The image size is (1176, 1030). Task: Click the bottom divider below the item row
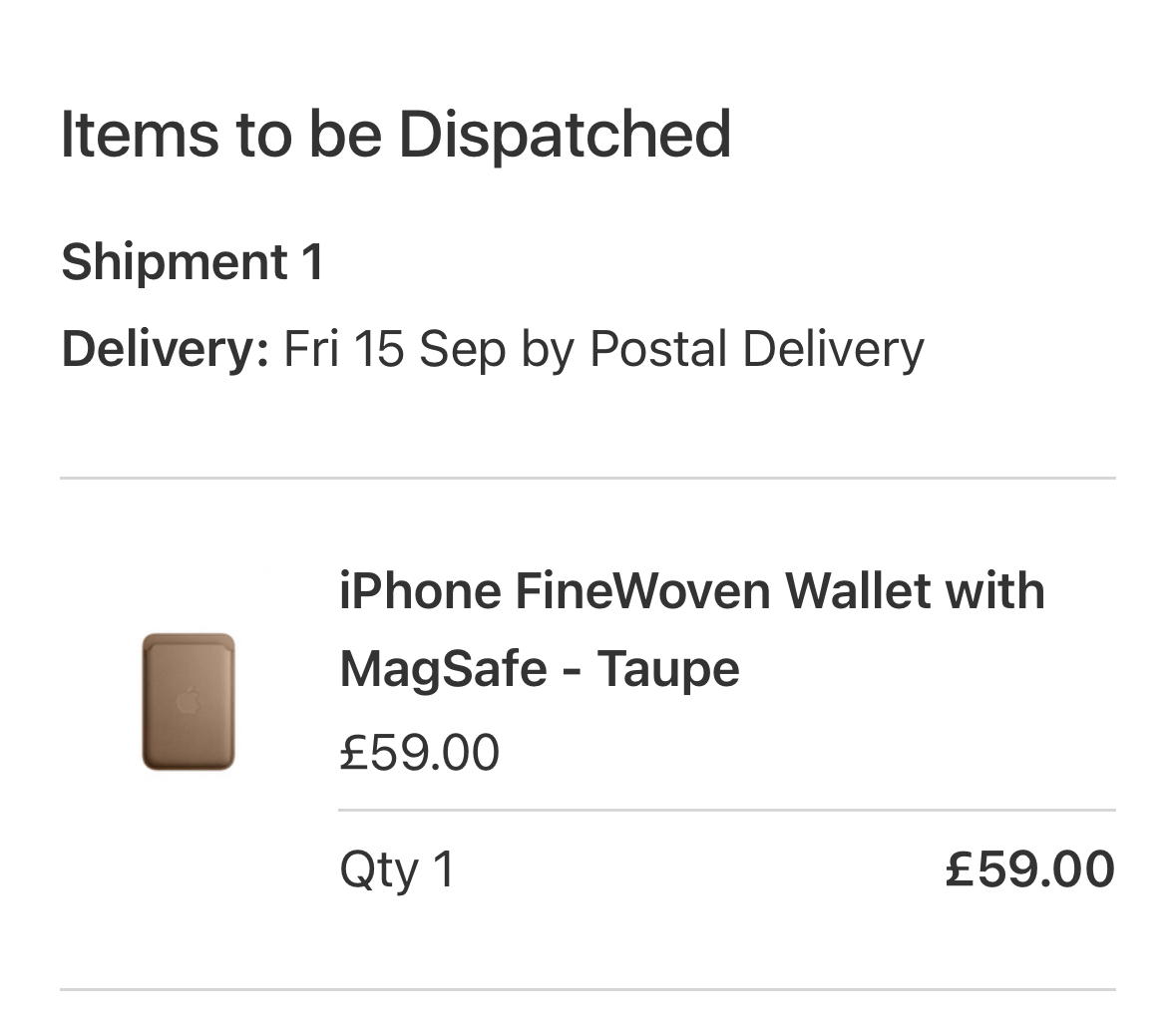(588, 989)
